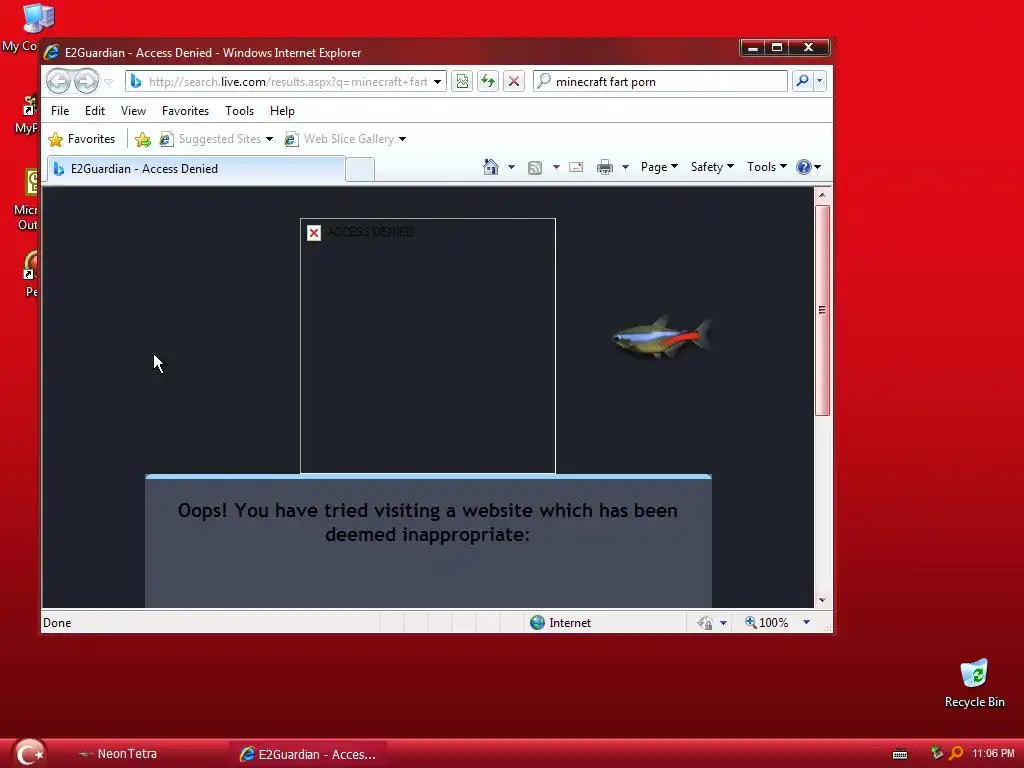Expand the Web Slice Gallery dropdown arrow
Image resolution: width=1024 pixels, height=768 pixels.
[402, 139]
